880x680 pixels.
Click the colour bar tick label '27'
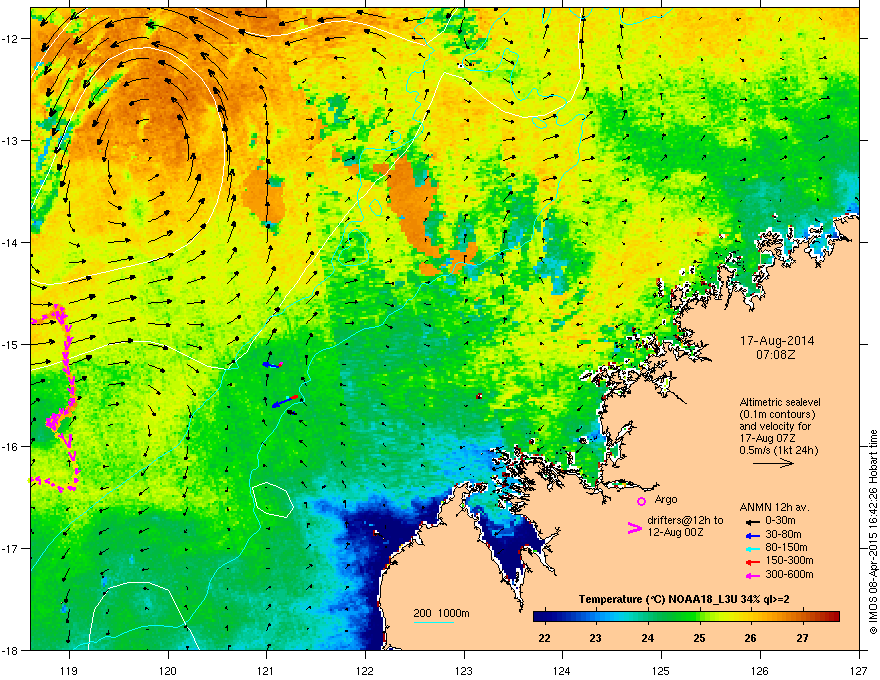tap(802, 638)
